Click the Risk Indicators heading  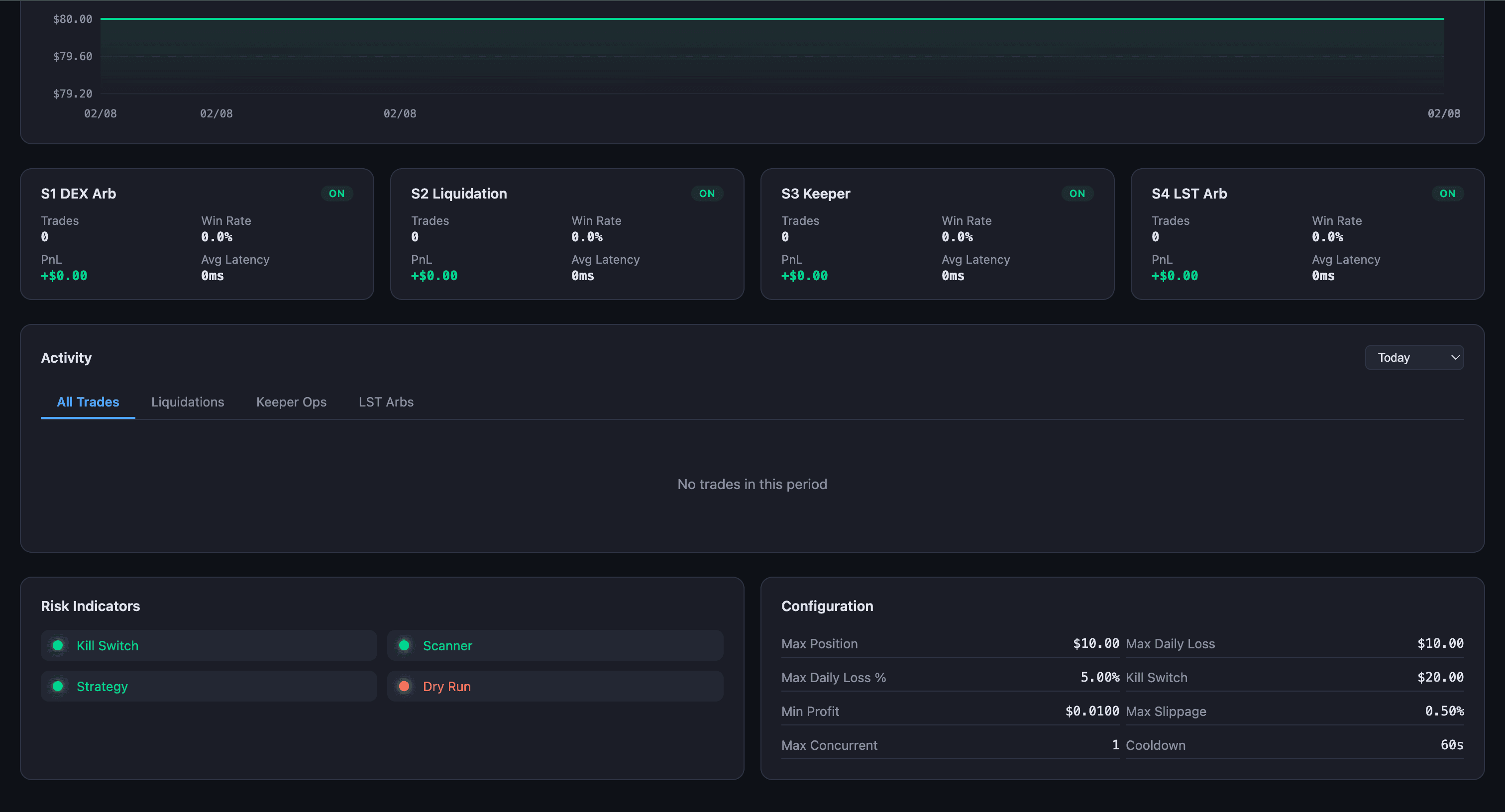coord(91,606)
